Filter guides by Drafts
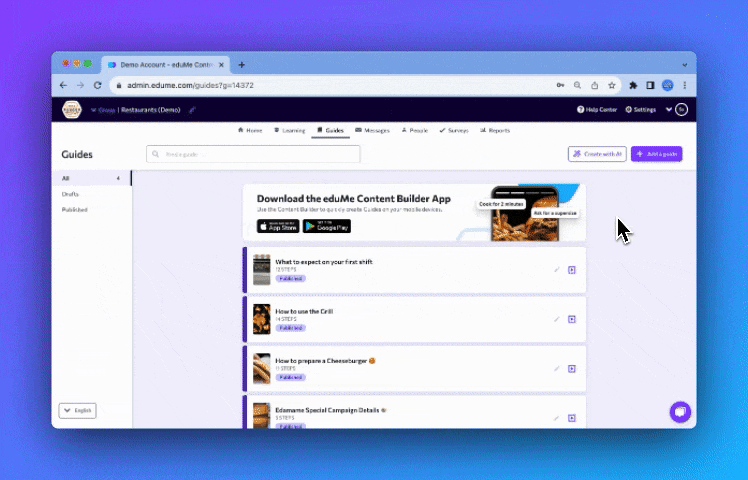Image resolution: width=748 pixels, height=480 pixels. pos(70,194)
